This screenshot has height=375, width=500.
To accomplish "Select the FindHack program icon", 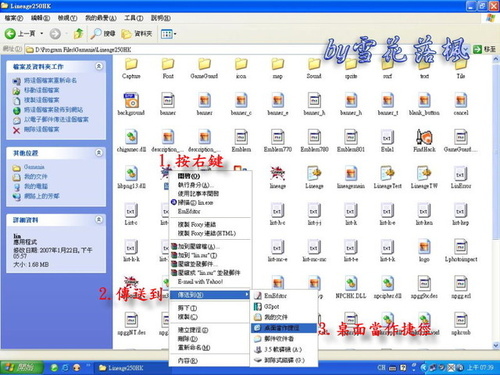I will (424, 141).
